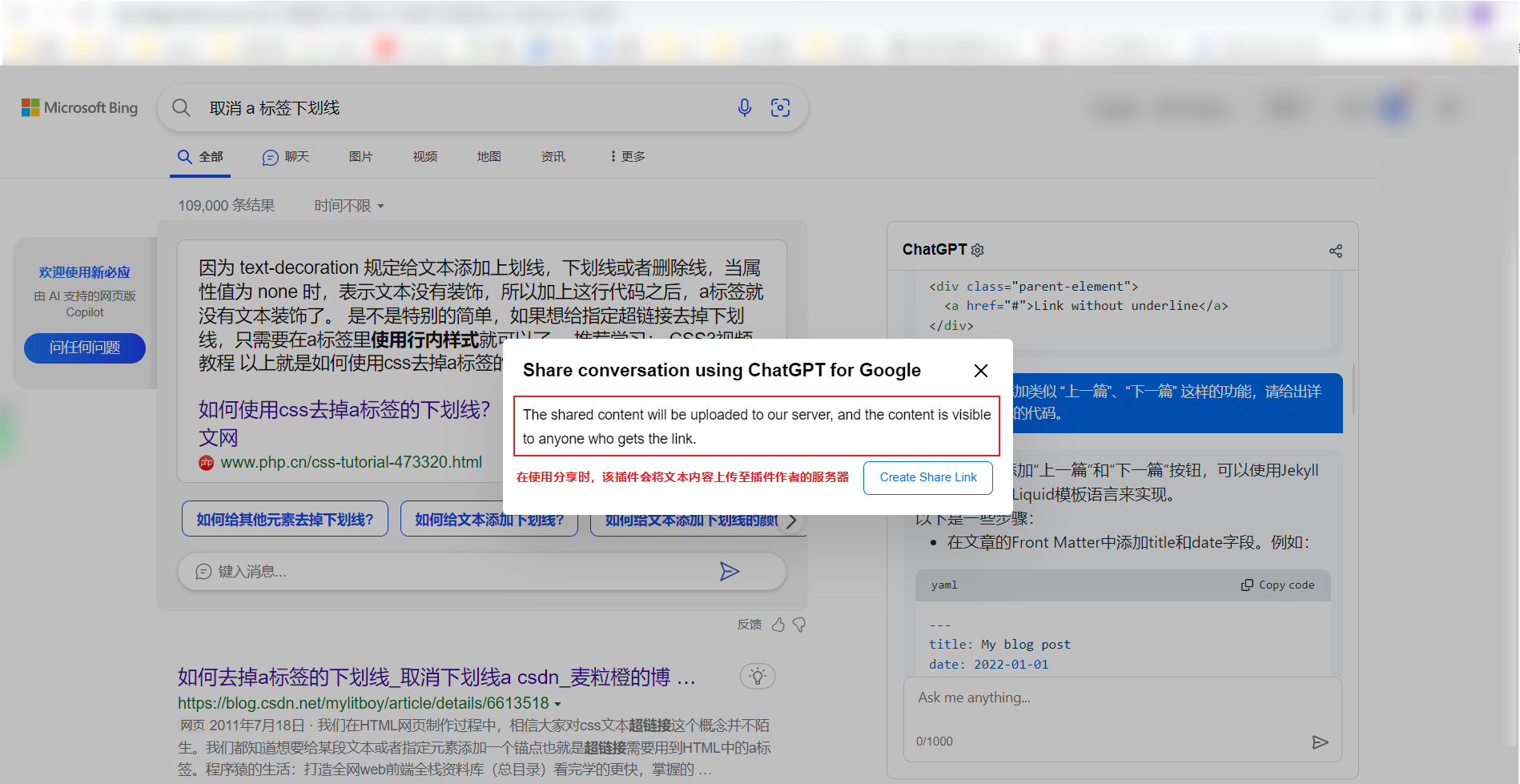Select suggestion 如何给文本添加下划线?
Image resolution: width=1520 pixels, height=784 pixels.
489,519
